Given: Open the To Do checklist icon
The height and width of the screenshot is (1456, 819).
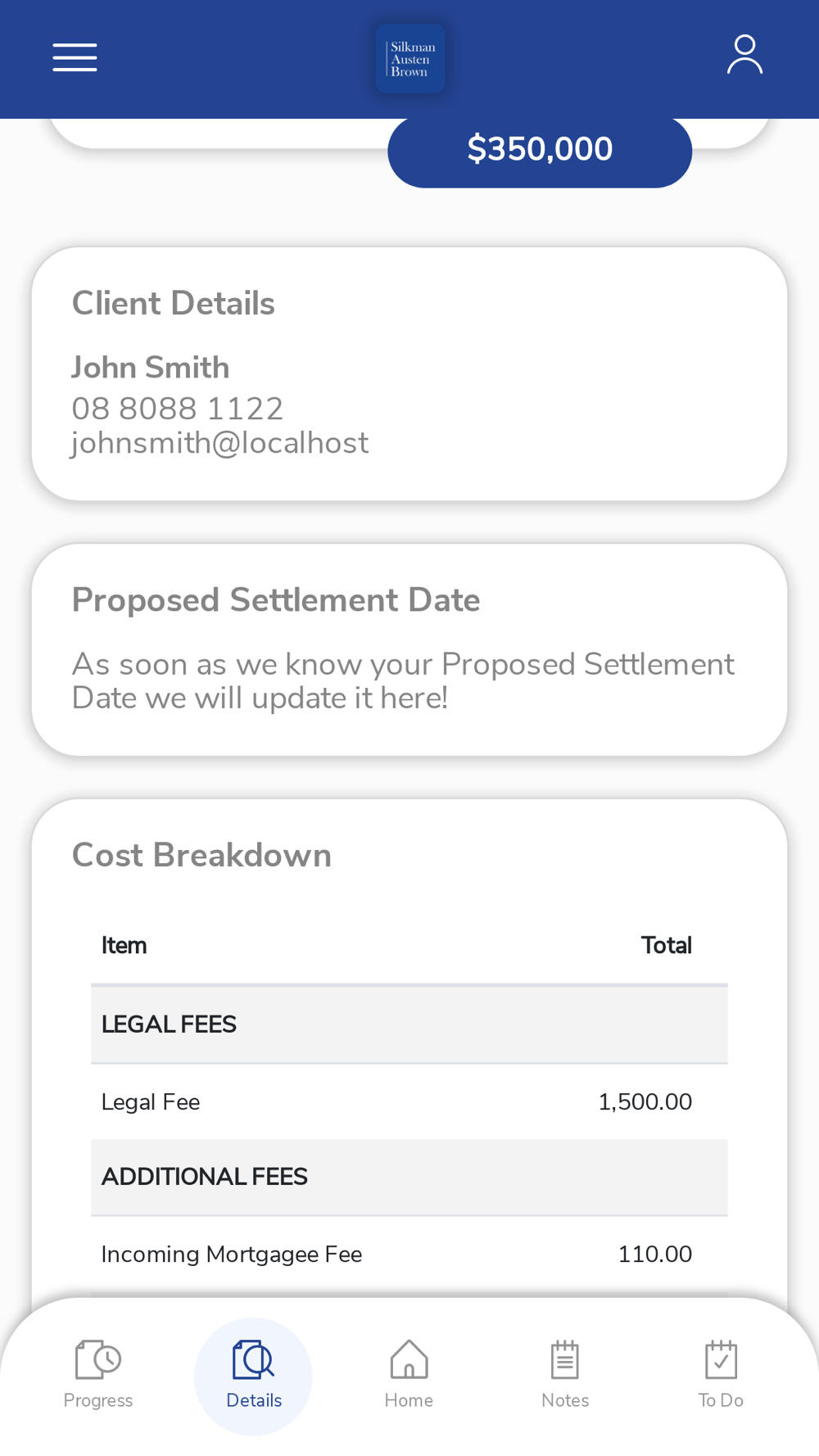Looking at the screenshot, I should point(721,1359).
